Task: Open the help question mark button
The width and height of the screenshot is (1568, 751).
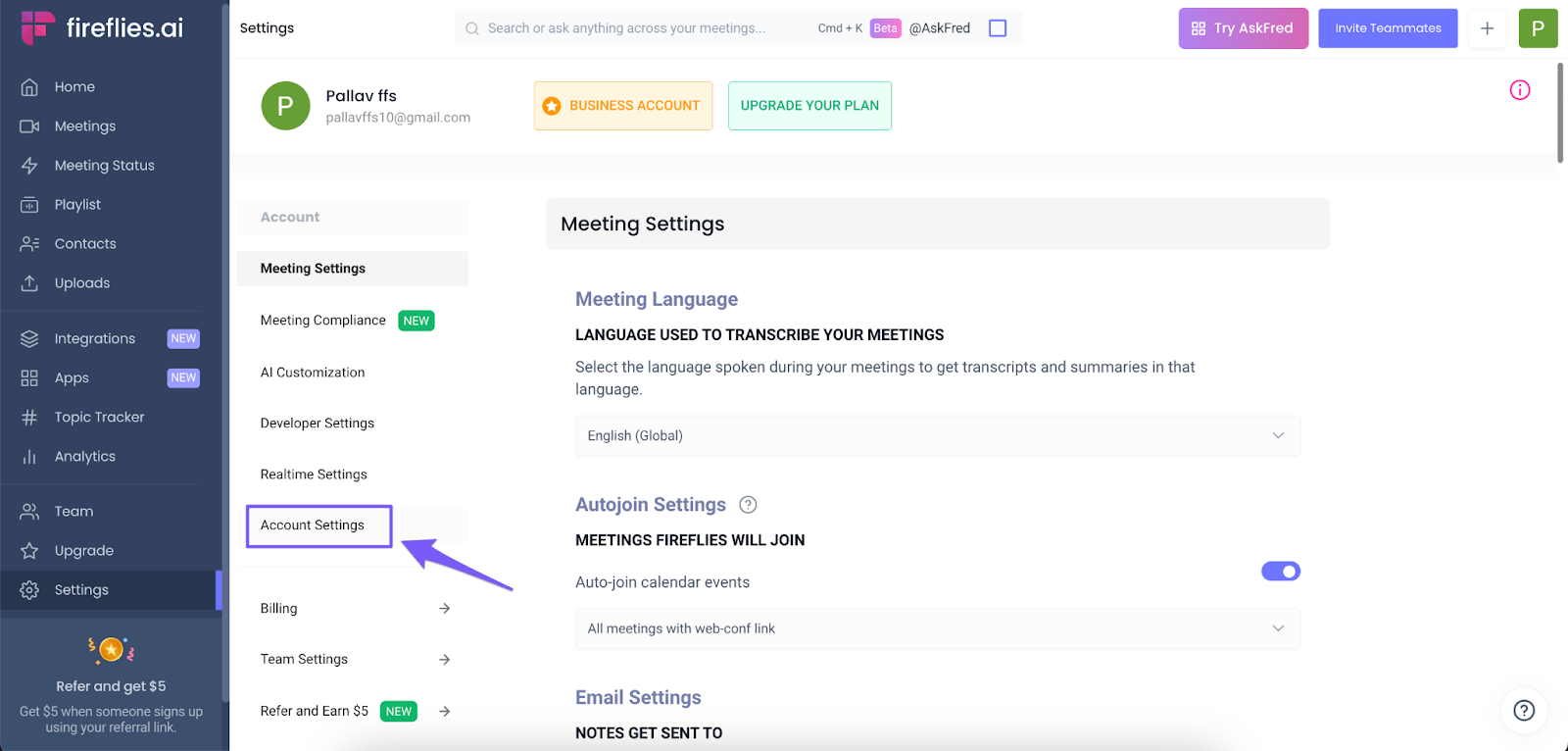Action: [1524, 711]
